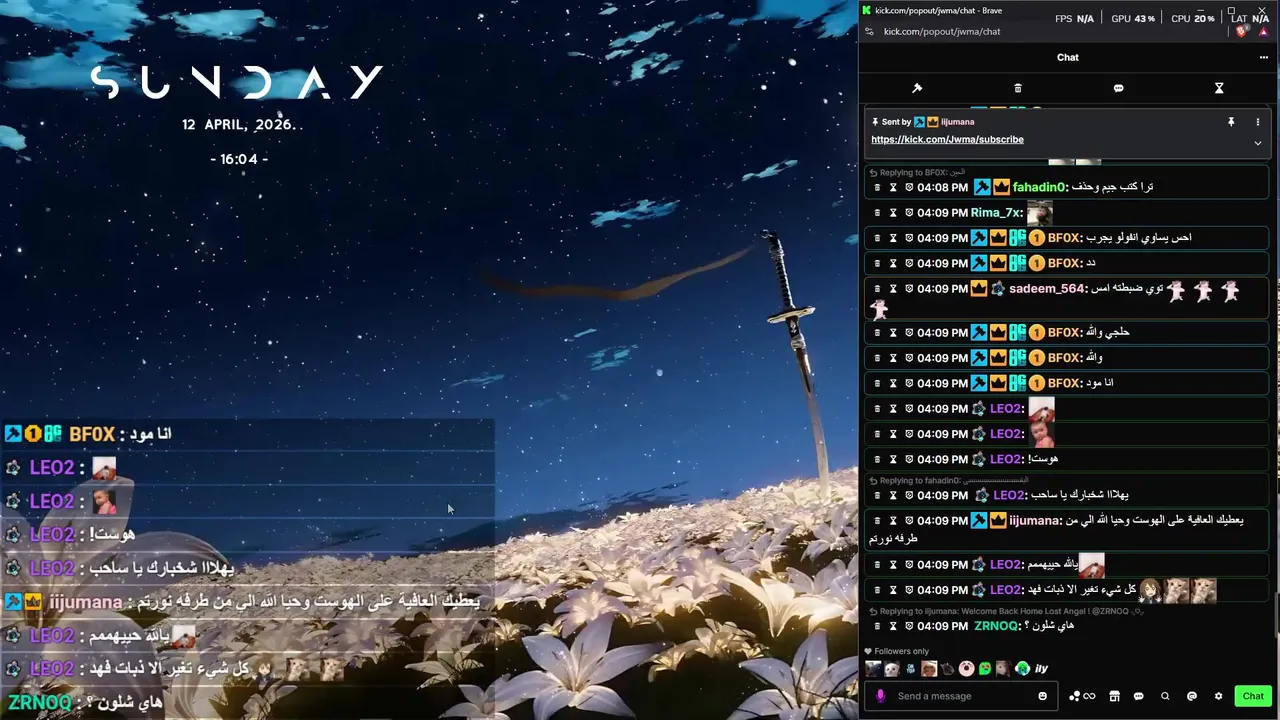Open chat settings gear icon
Viewport: 1280px width, 720px height.
[x=1218, y=696]
